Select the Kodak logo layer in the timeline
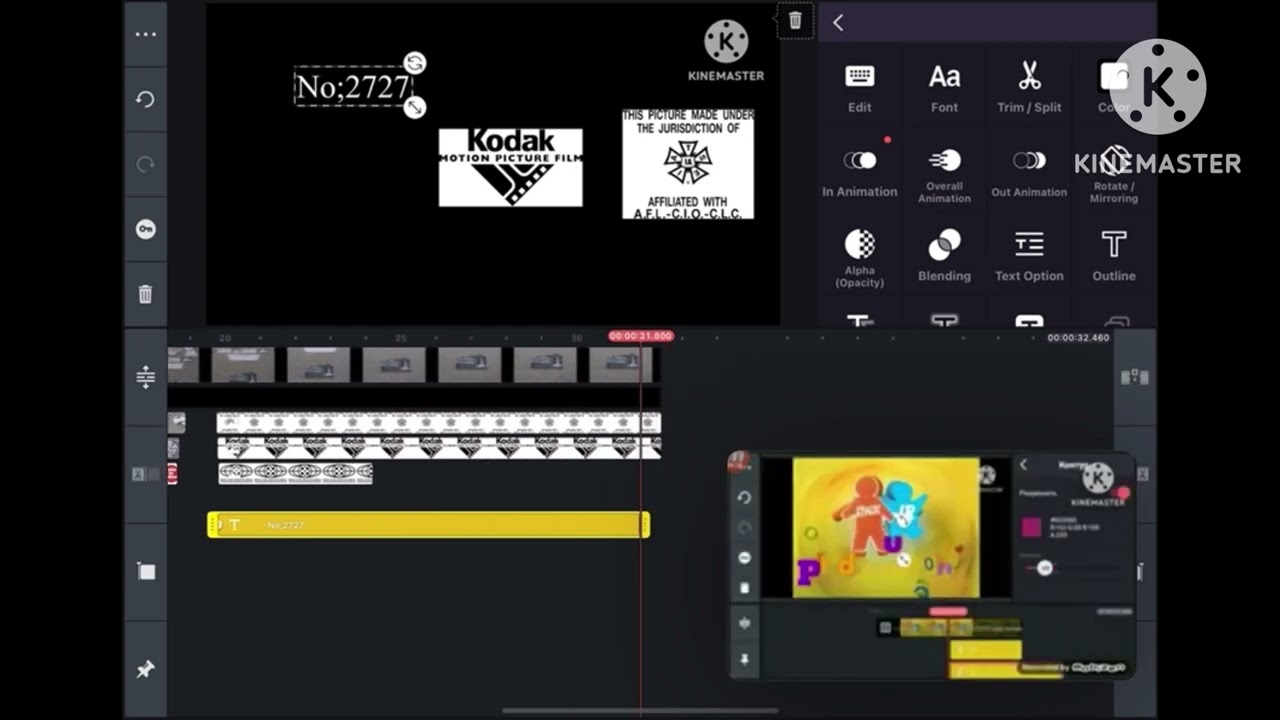The image size is (1280, 720). [x=439, y=448]
